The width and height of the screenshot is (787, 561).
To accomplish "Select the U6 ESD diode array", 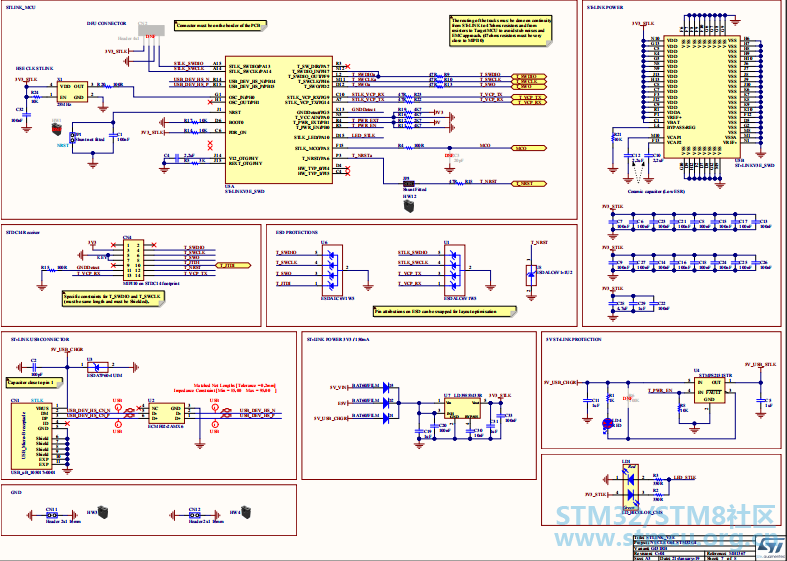I will tap(331, 270).
